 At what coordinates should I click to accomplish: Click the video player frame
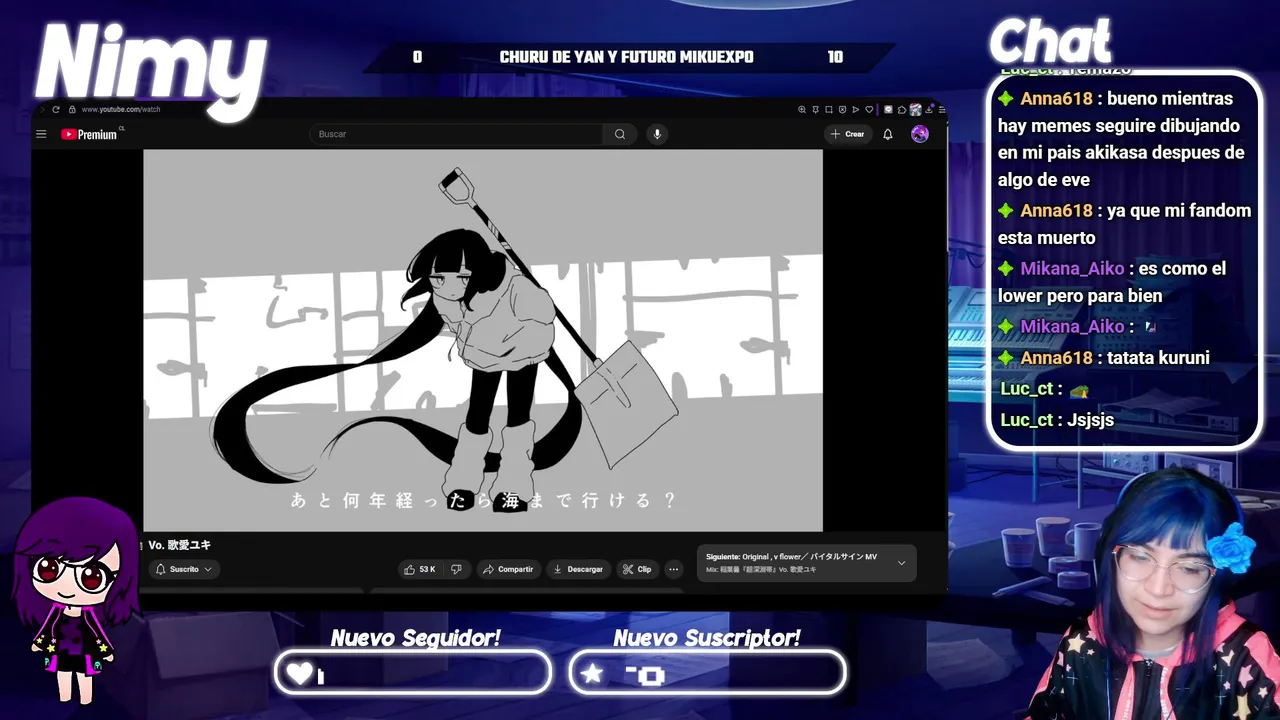click(x=483, y=340)
